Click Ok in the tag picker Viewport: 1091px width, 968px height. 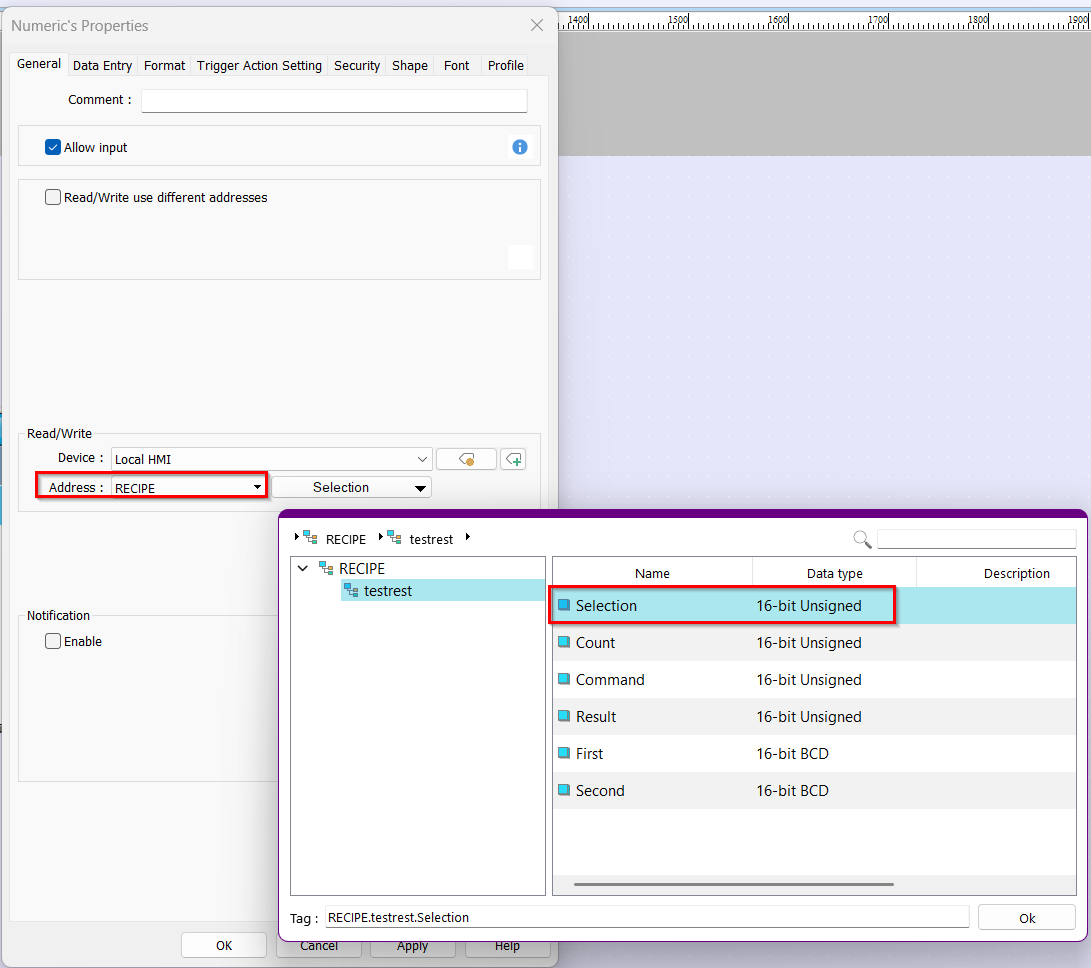point(1026,917)
